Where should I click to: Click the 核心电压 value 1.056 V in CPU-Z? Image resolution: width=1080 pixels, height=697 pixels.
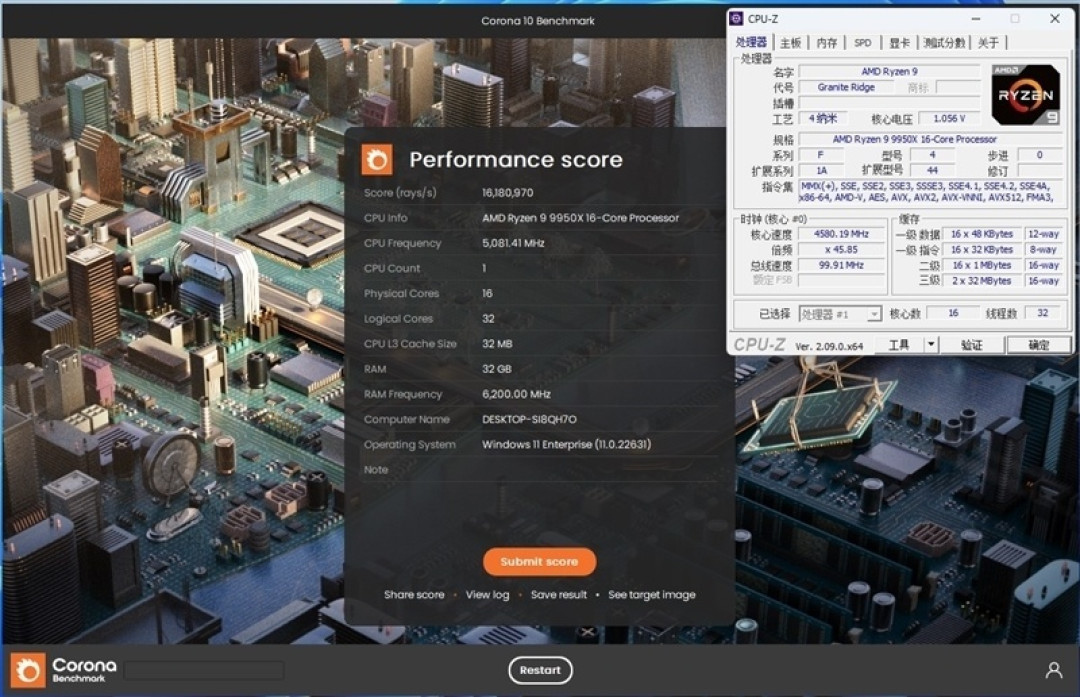click(x=949, y=118)
